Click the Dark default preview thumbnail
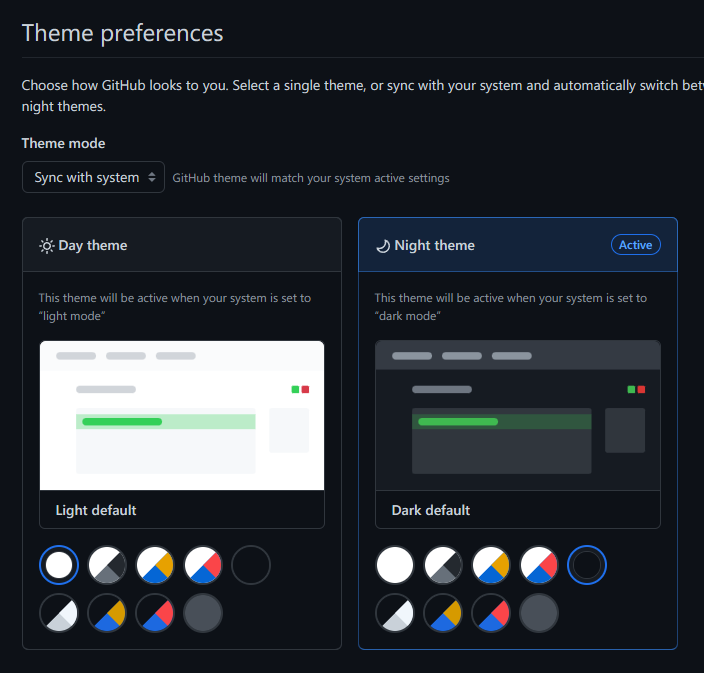This screenshot has height=673, width=704. point(518,415)
